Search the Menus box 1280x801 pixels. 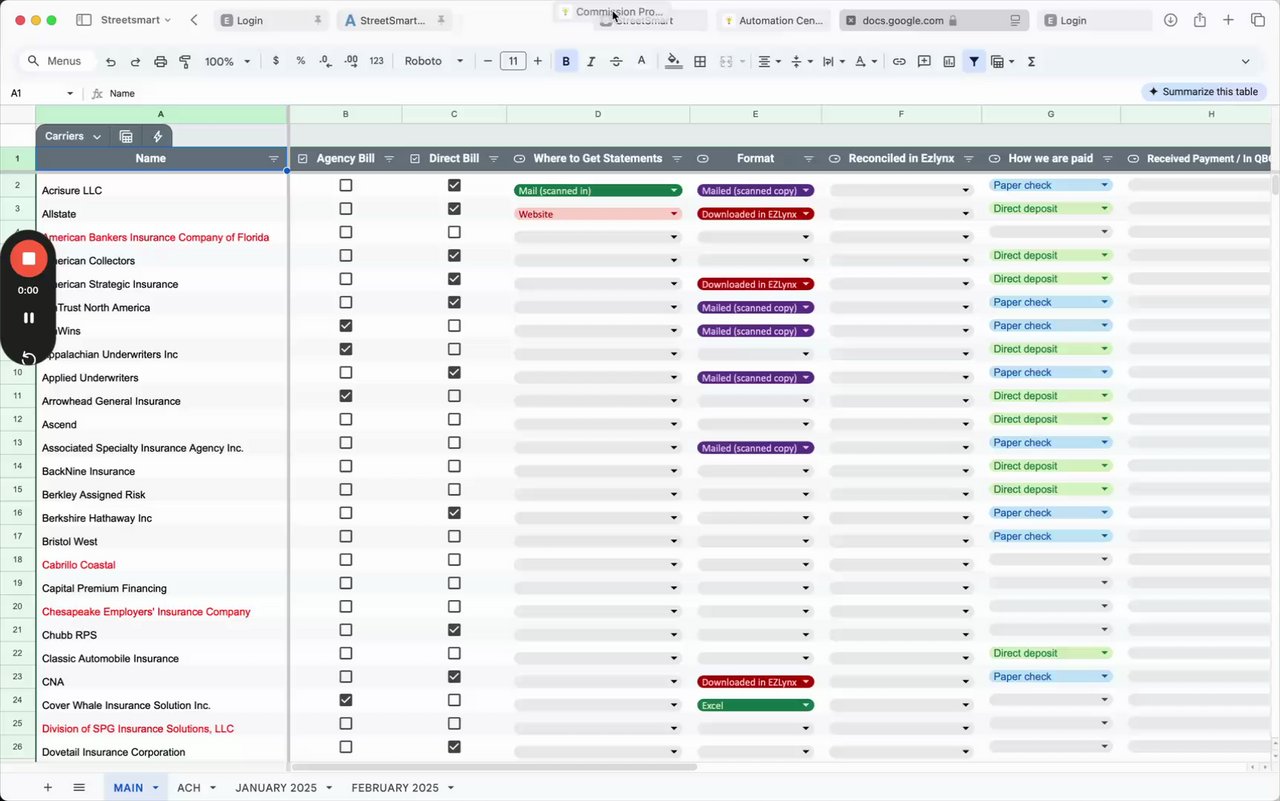point(56,61)
